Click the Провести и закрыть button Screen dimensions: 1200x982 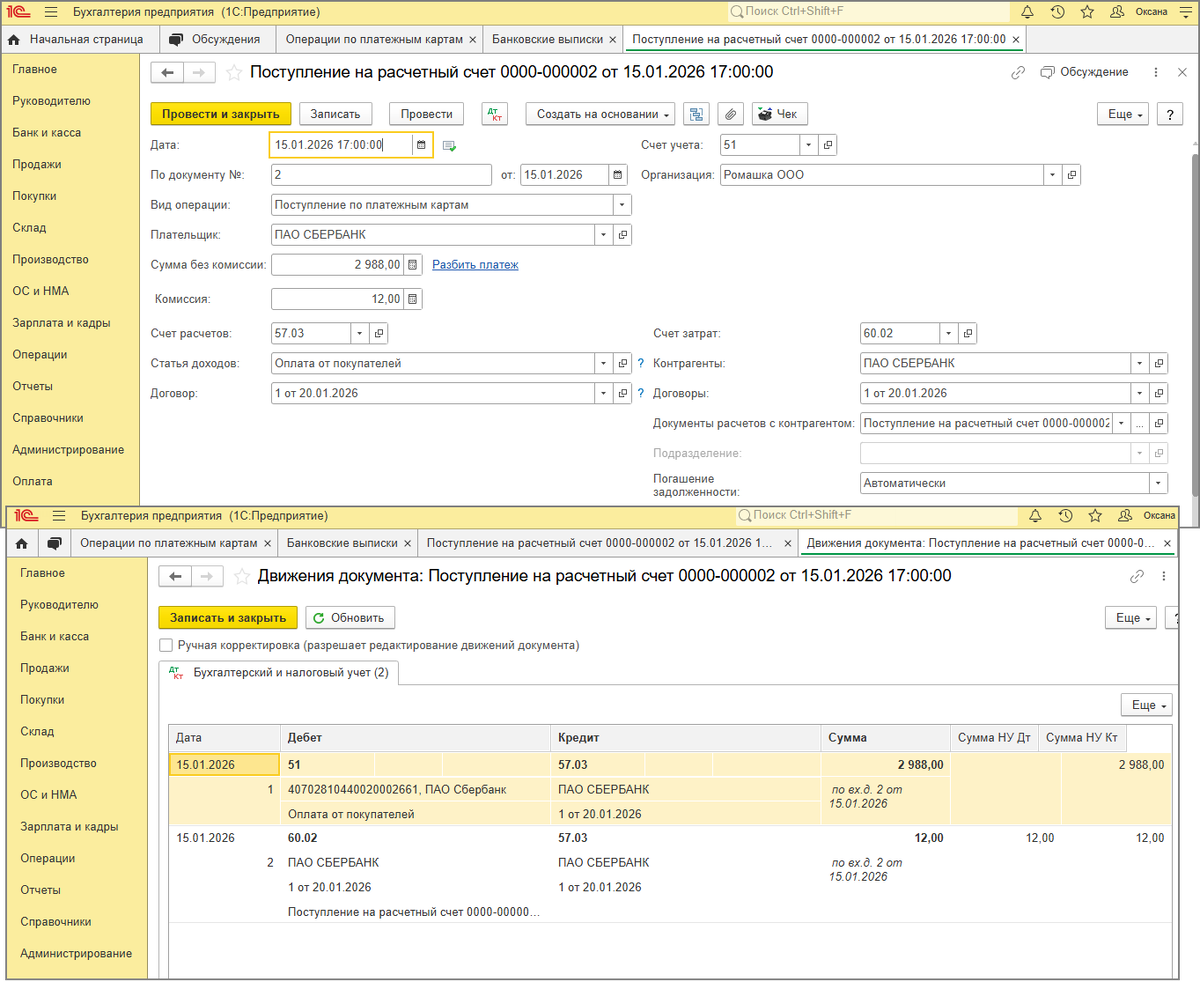click(x=221, y=114)
